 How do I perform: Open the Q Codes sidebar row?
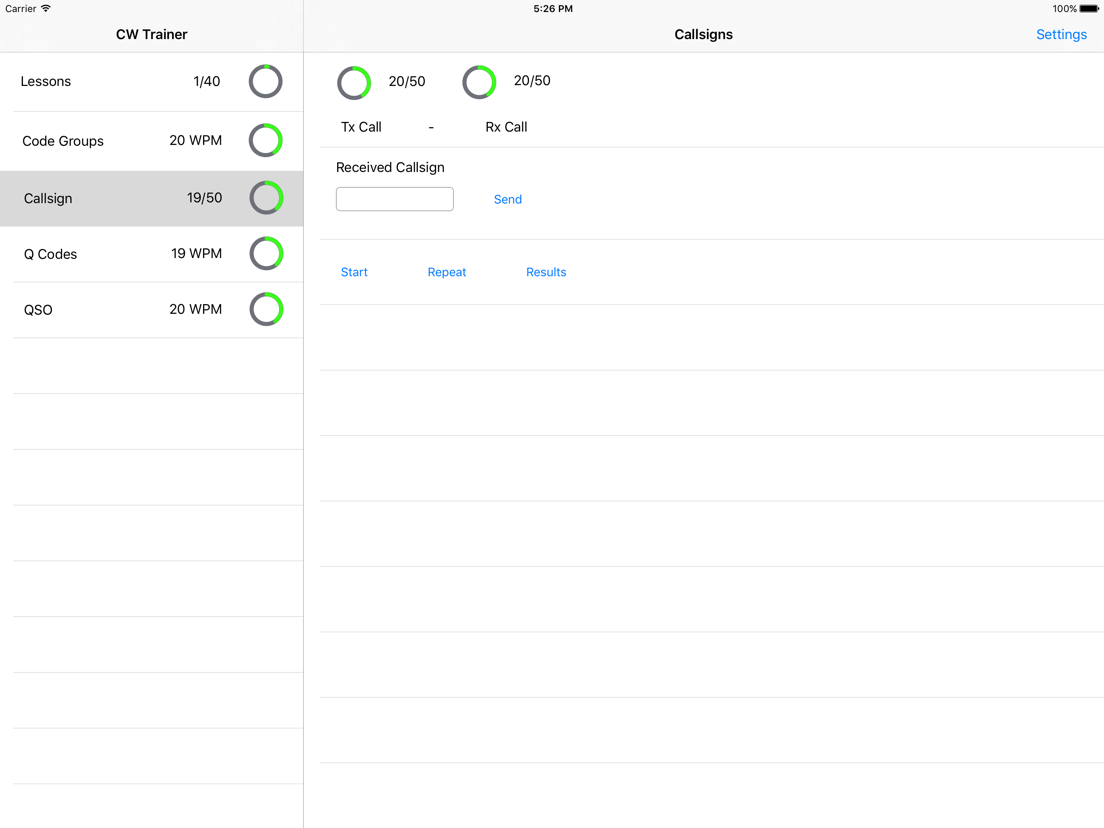pos(151,254)
